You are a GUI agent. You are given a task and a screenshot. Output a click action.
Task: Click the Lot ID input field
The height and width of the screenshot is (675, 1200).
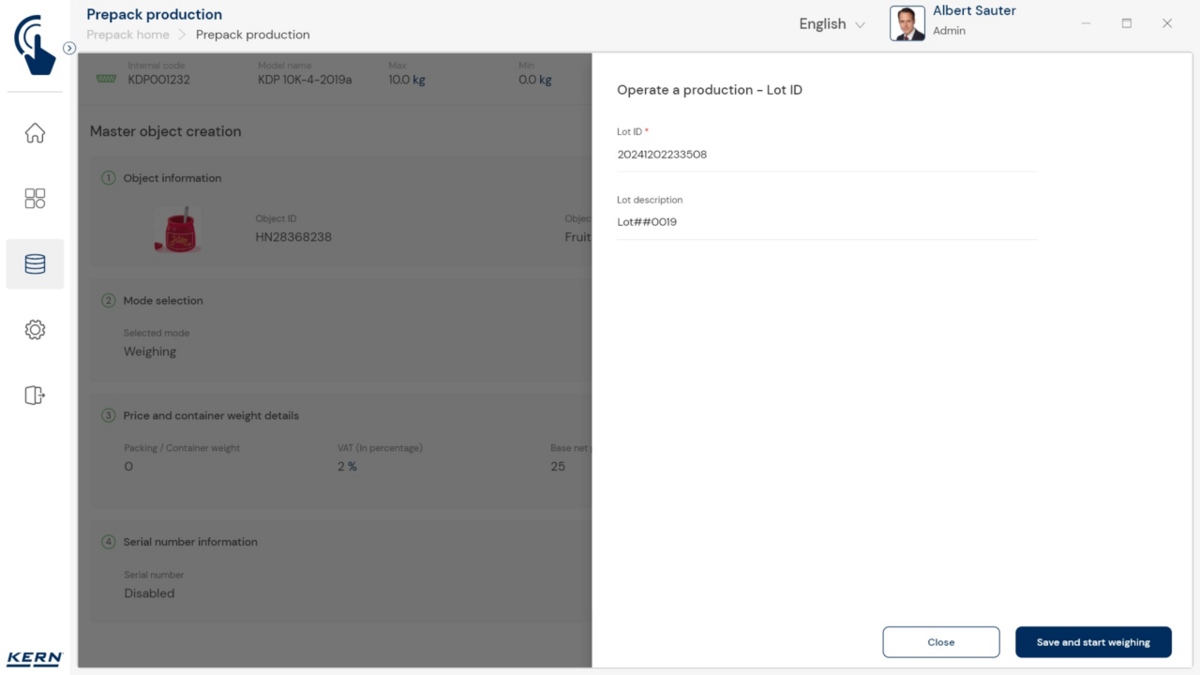point(825,155)
